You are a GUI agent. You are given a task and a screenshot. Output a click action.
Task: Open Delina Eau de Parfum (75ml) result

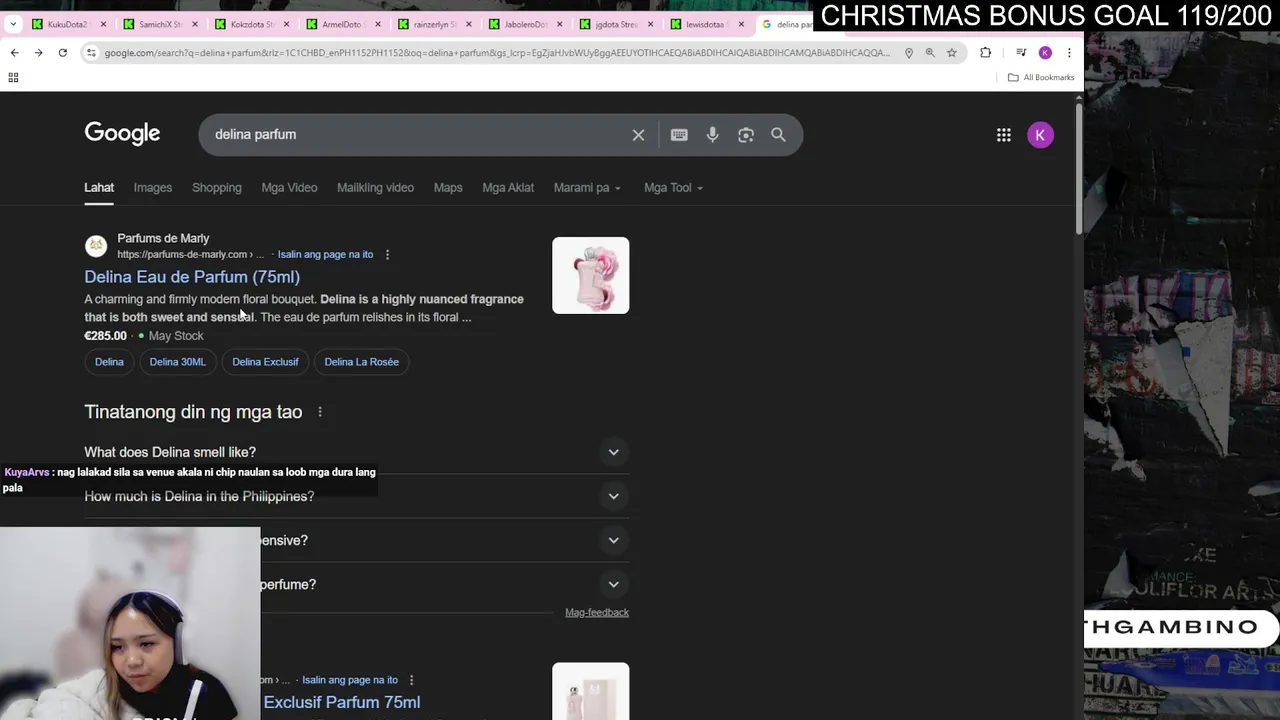click(192, 277)
